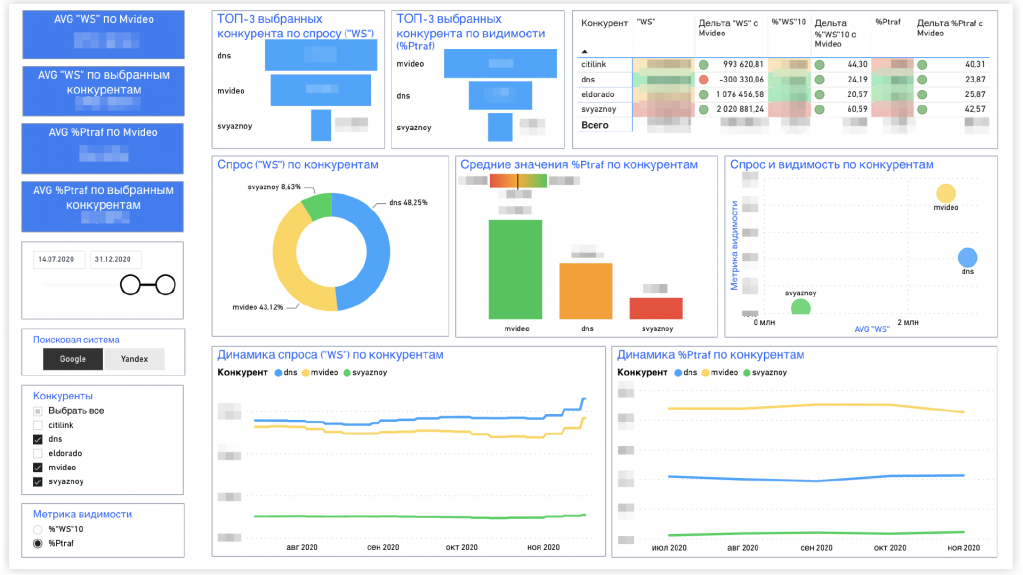This screenshot has width=1023, height=575.
Task: Click green indicator next to 60,59
Action: (819, 110)
